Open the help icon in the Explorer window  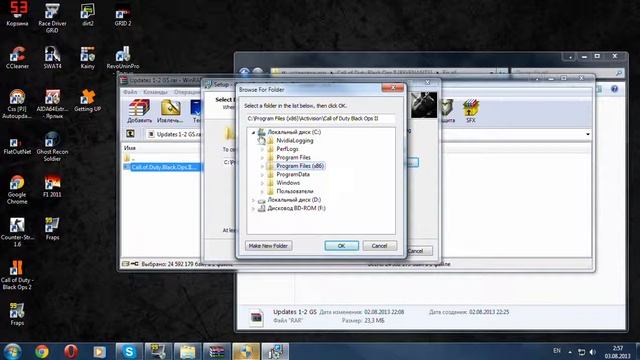614,89
